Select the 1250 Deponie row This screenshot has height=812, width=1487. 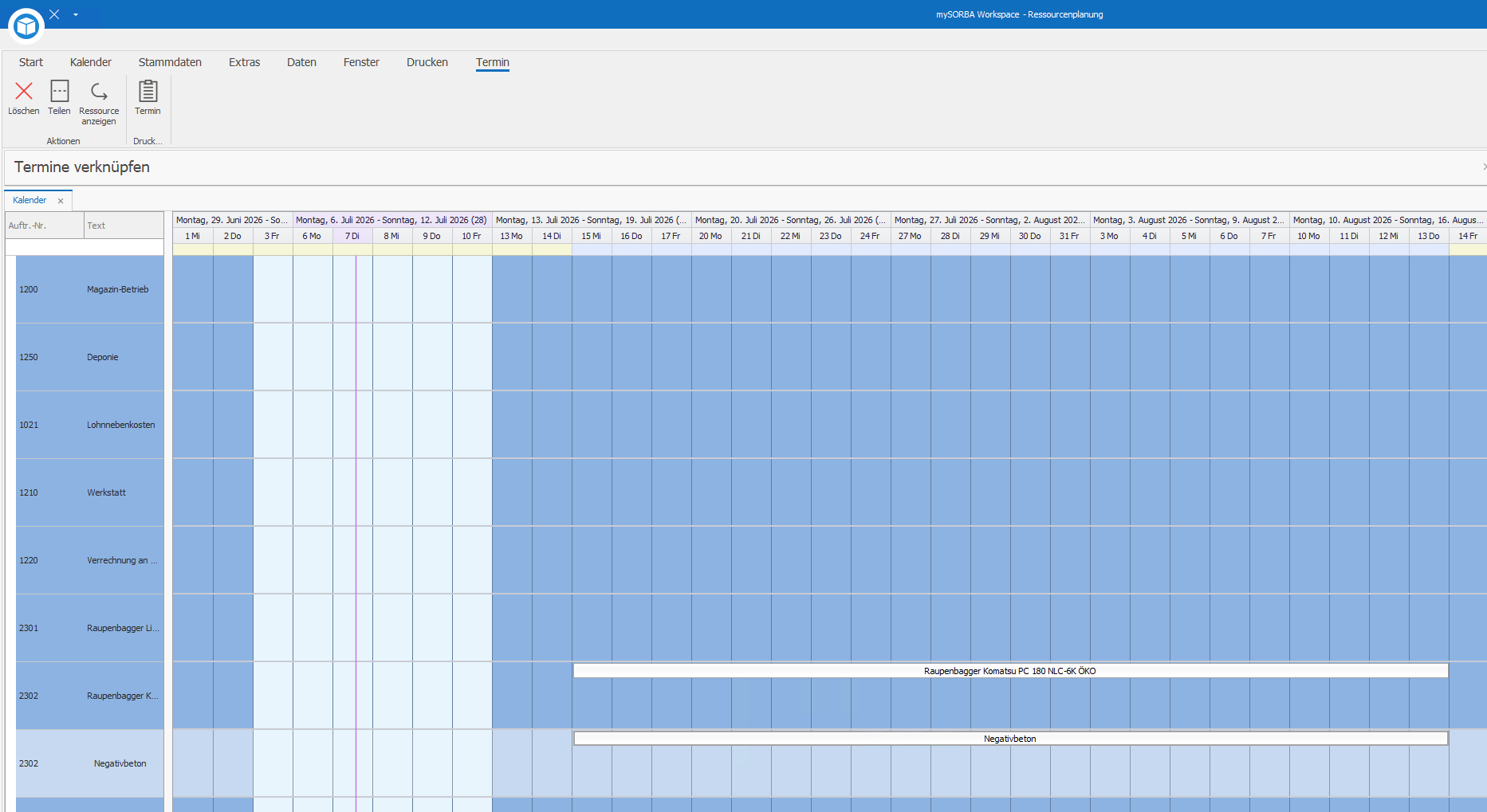click(x=89, y=357)
